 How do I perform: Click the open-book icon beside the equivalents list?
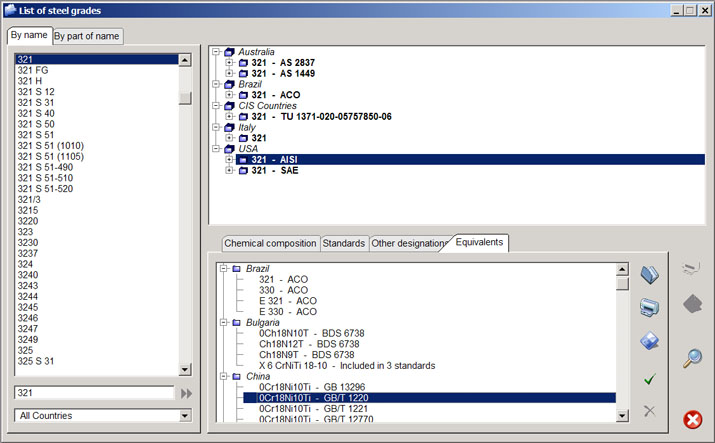(x=649, y=274)
